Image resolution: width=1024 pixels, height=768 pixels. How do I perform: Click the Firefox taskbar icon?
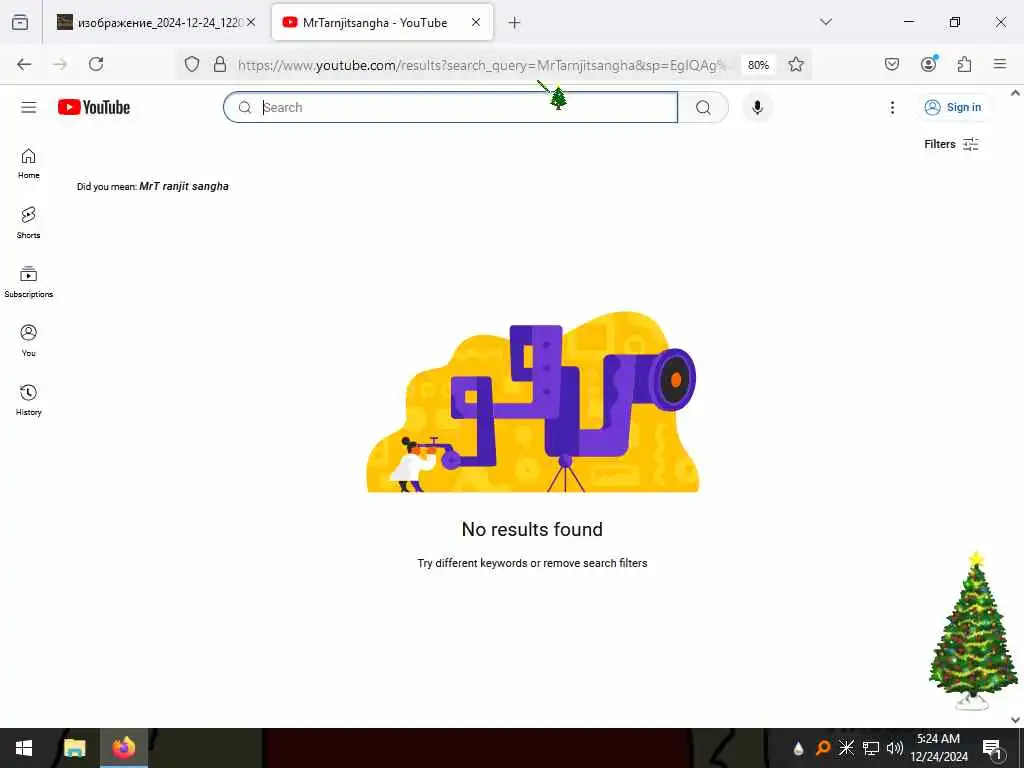tap(124, 748)
